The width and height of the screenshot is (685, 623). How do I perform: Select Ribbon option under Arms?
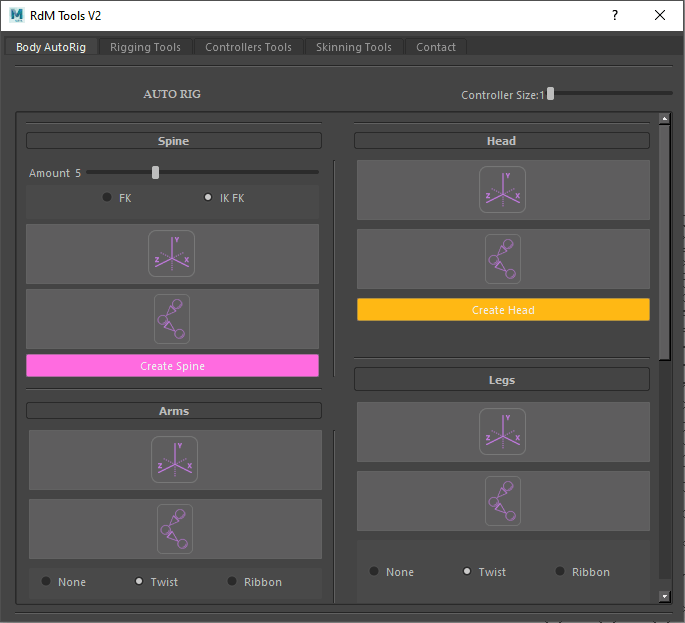tap(232, 581)
